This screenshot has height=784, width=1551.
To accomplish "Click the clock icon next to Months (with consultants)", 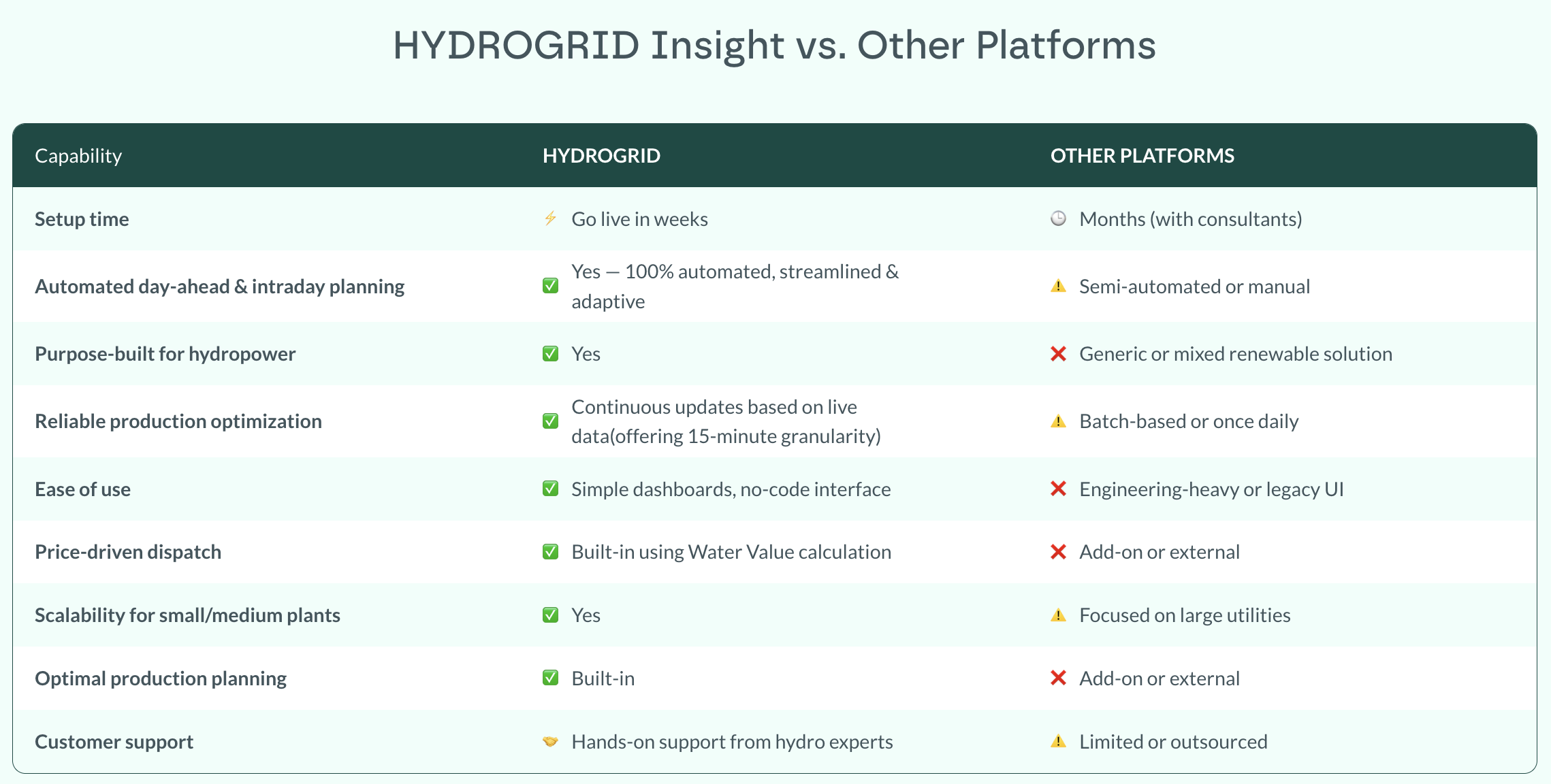I will pos(1058,218).
